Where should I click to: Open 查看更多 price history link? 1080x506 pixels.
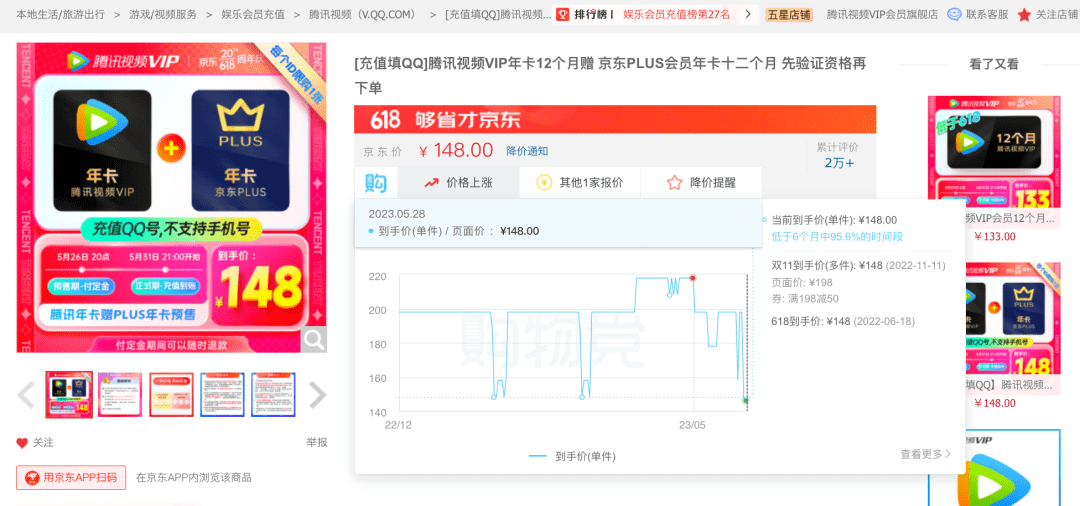click(x=925, y=454)
